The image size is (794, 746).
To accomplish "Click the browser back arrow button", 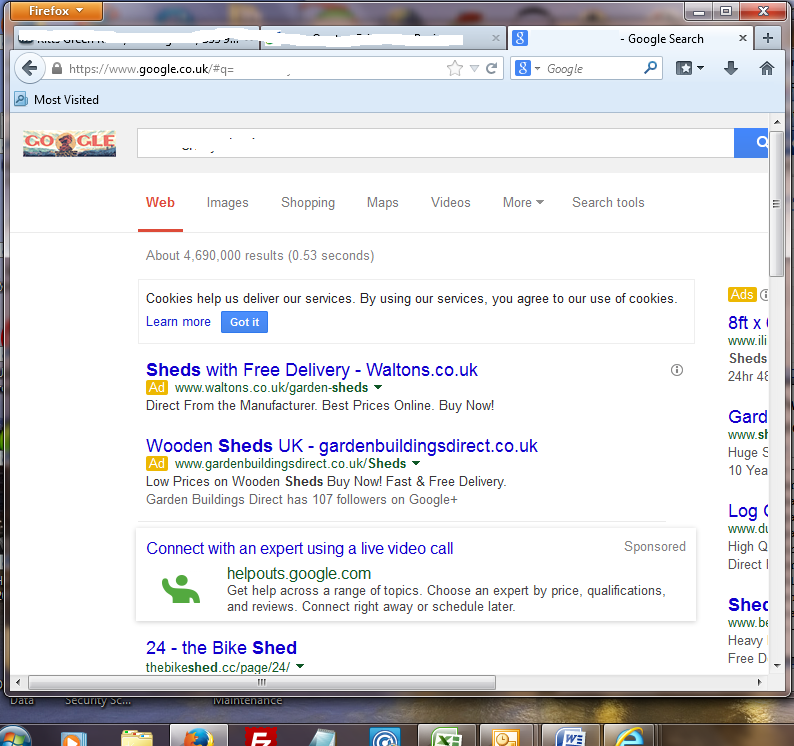I will (x=30, y=68).
